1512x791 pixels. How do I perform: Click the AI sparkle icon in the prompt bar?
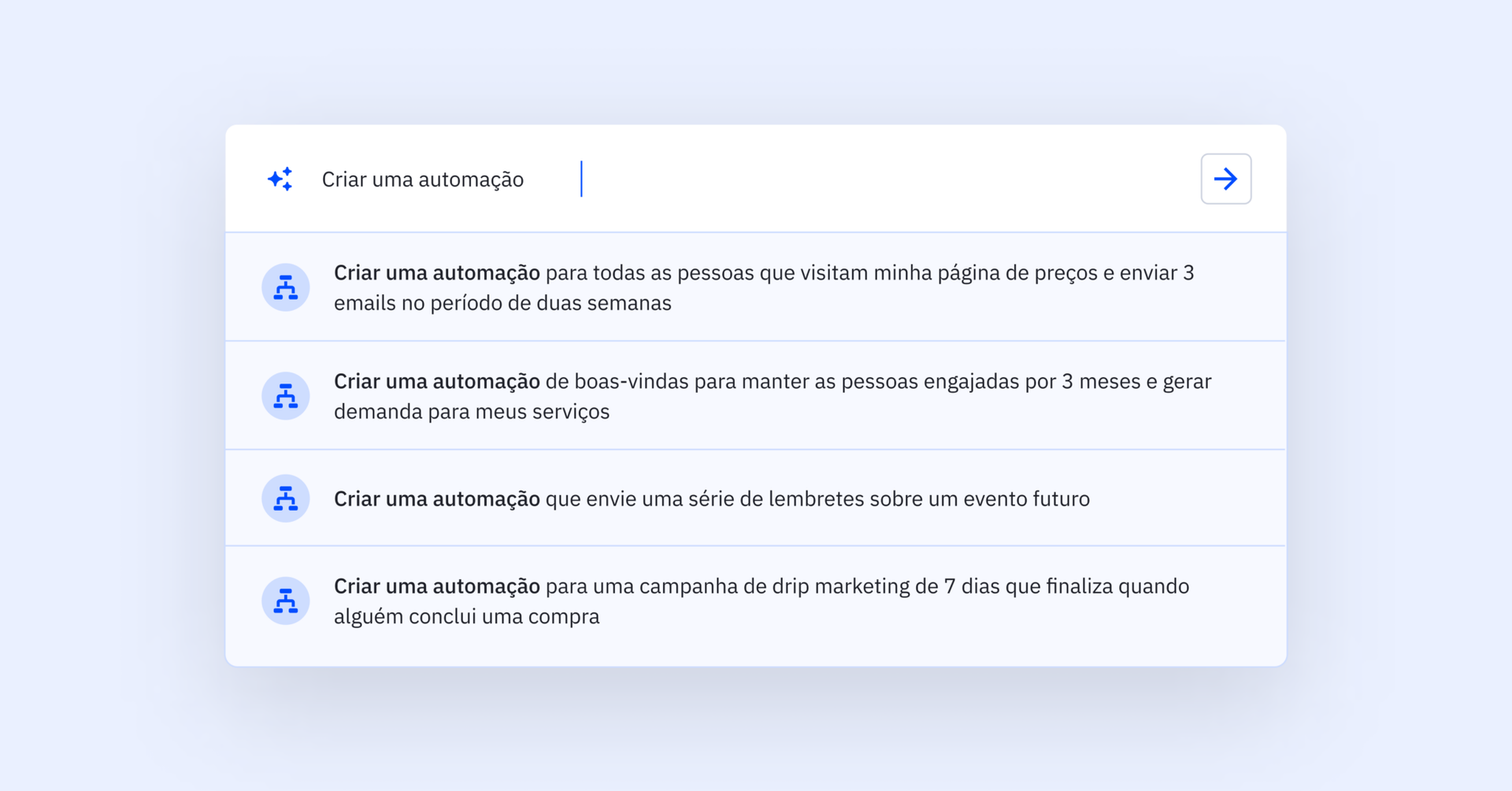pos(280,179)
